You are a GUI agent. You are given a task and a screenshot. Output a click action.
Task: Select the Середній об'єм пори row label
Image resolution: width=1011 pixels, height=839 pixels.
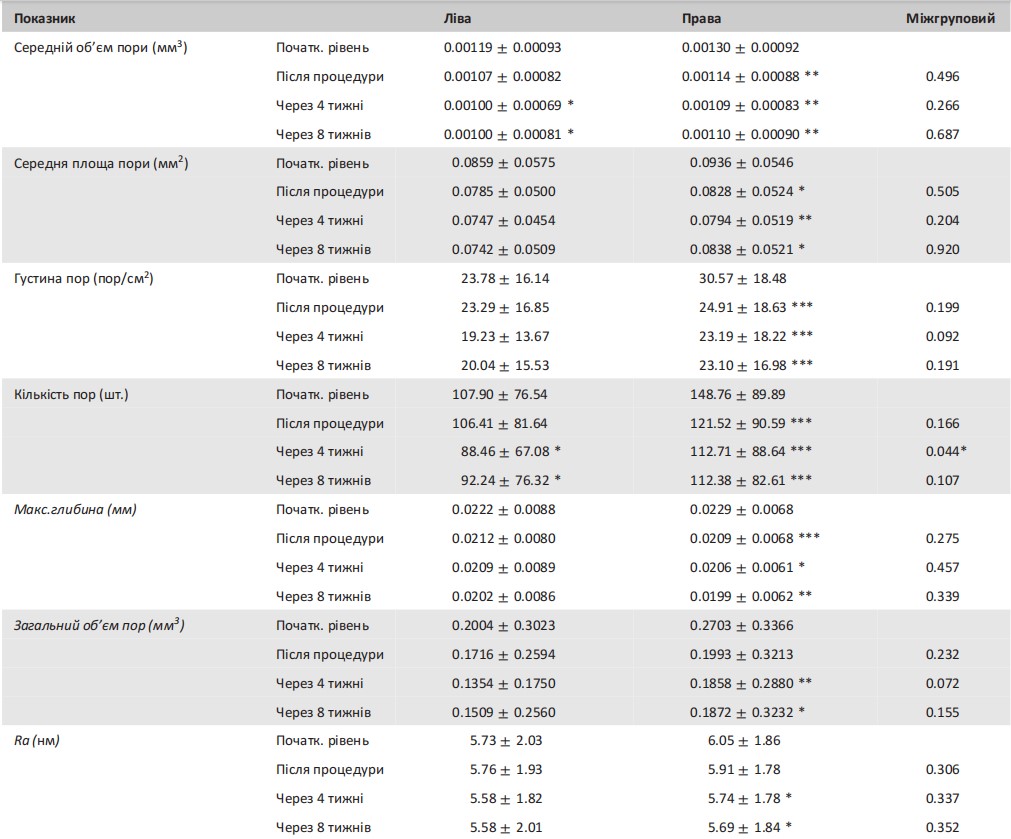point(100,47)
